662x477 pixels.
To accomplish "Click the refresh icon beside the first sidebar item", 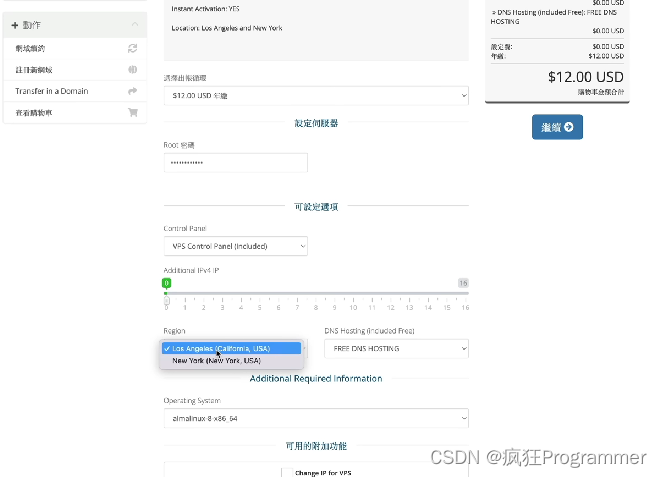I will tap(132, 48).
